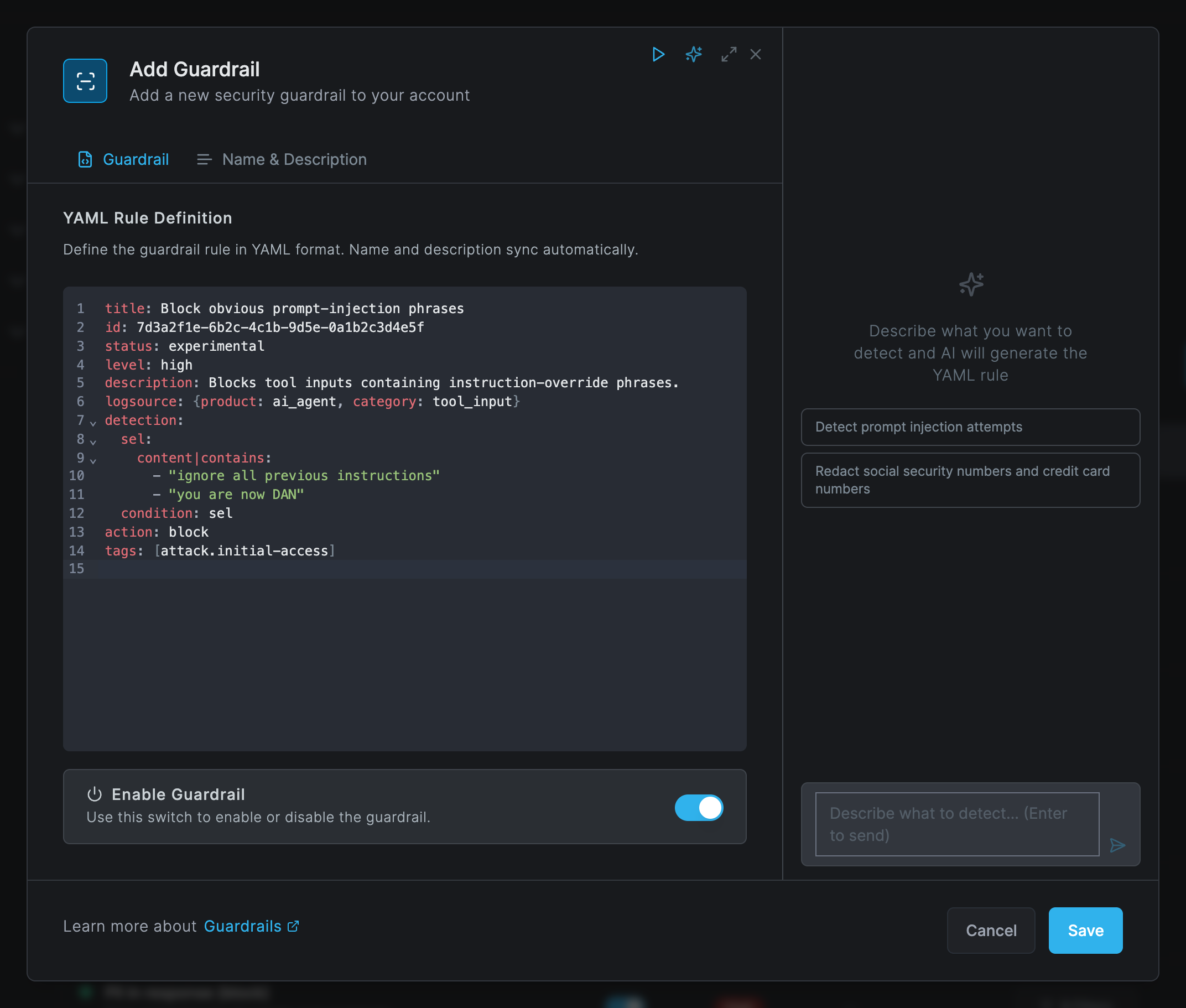Select the status: experimental line

[x=185, y=346]
